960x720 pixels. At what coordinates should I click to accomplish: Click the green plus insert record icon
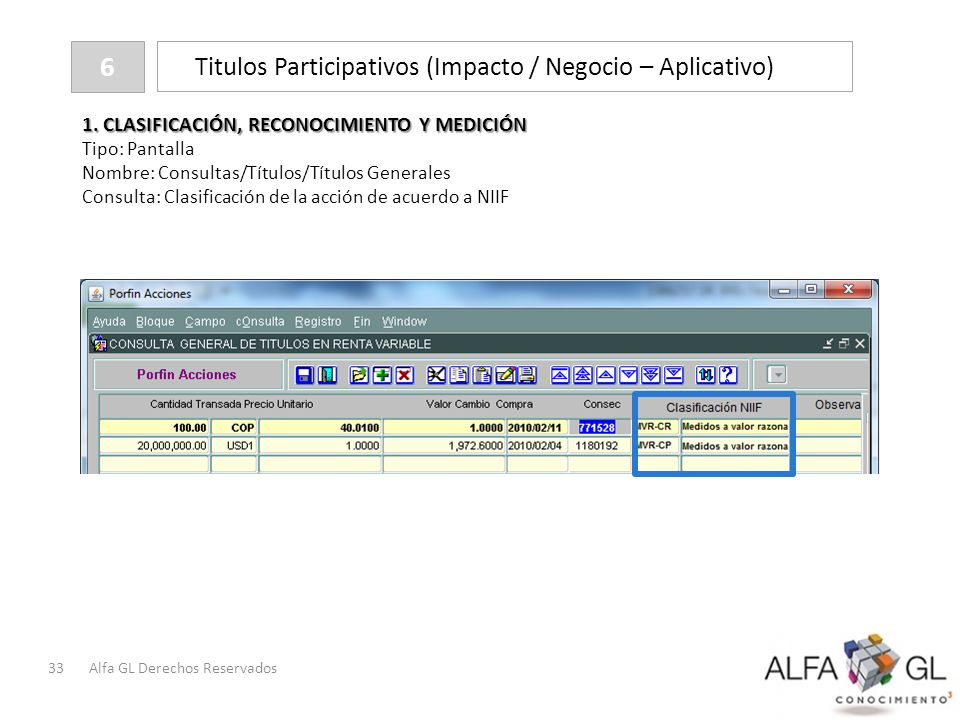point(382,375)
